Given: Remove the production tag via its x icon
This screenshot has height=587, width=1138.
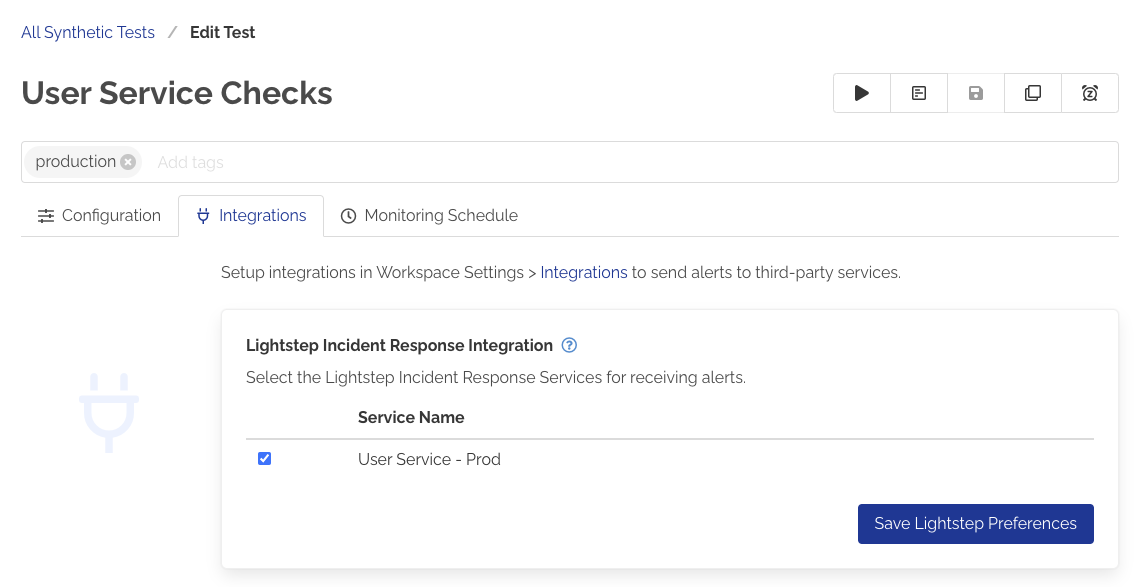Looking at the screenshot, I should tap(127, 161).
